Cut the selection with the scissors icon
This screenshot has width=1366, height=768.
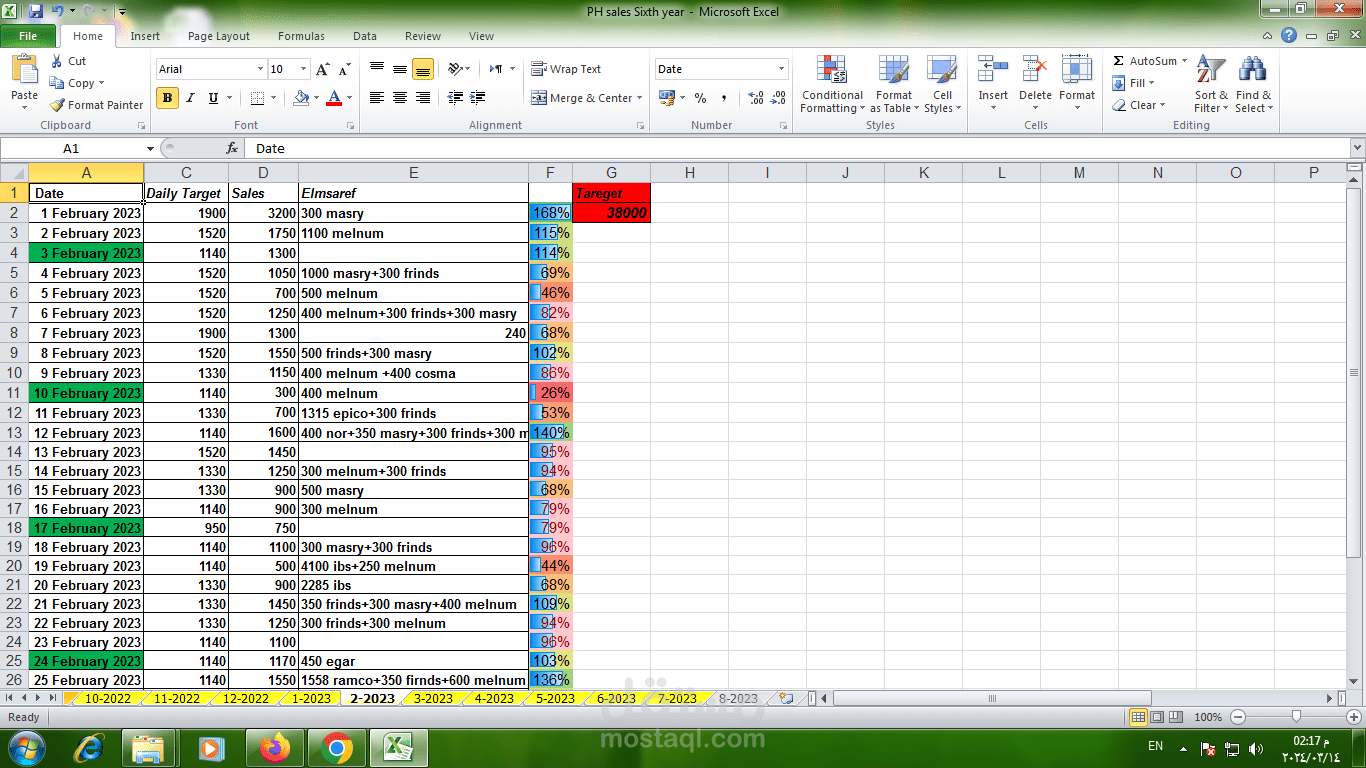coord(58,61)
